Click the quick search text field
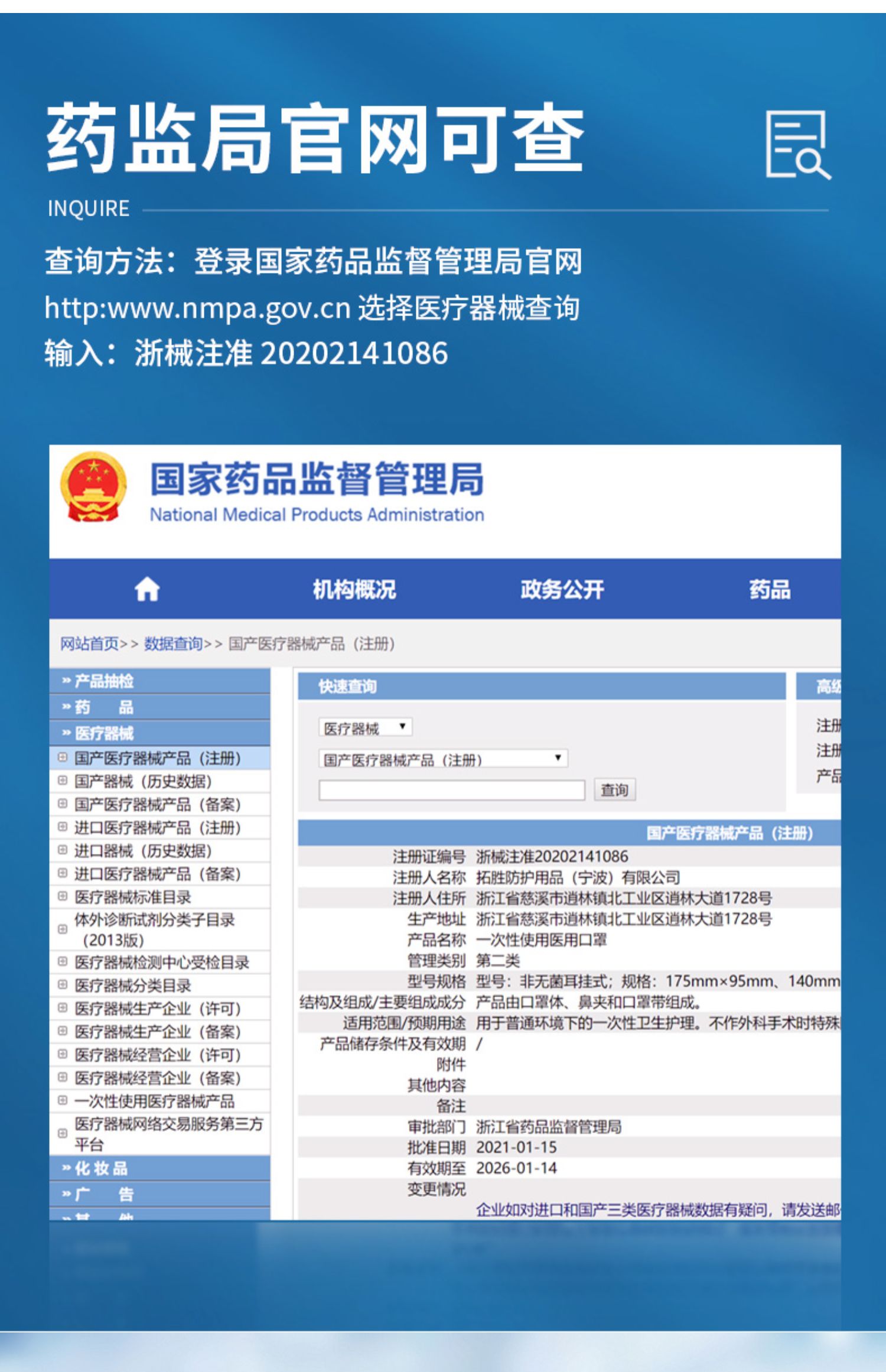This screenshot has width=886, height=1372. [x=452, y=790]
